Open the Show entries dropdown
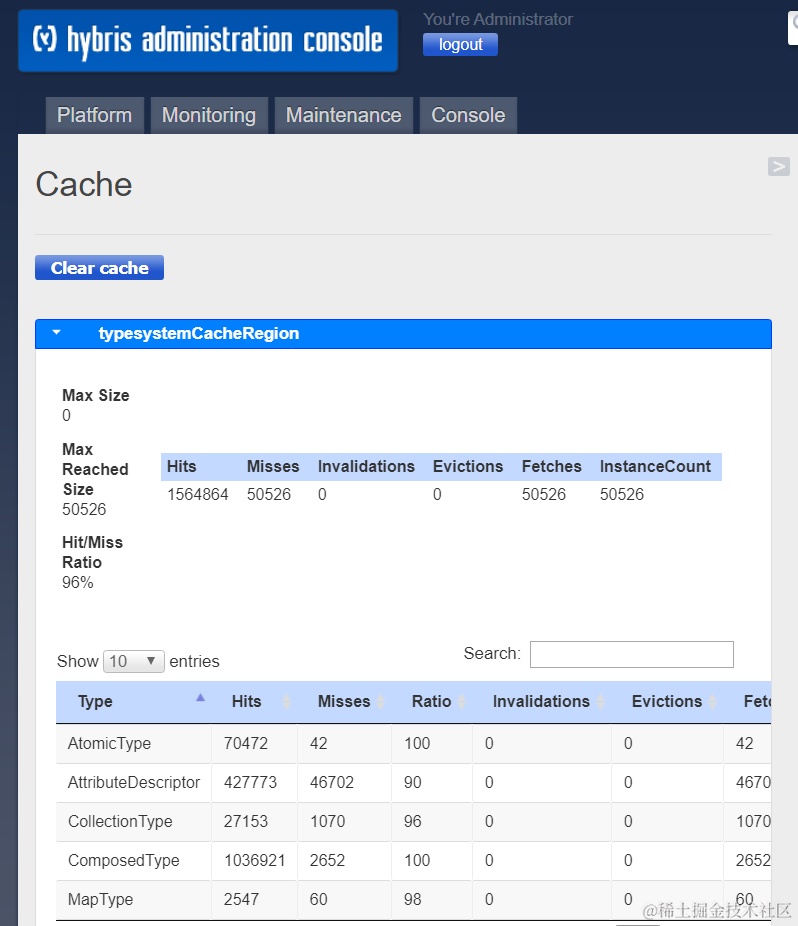Viewport: 798px width, 926px height. click(x=133, y=661)
